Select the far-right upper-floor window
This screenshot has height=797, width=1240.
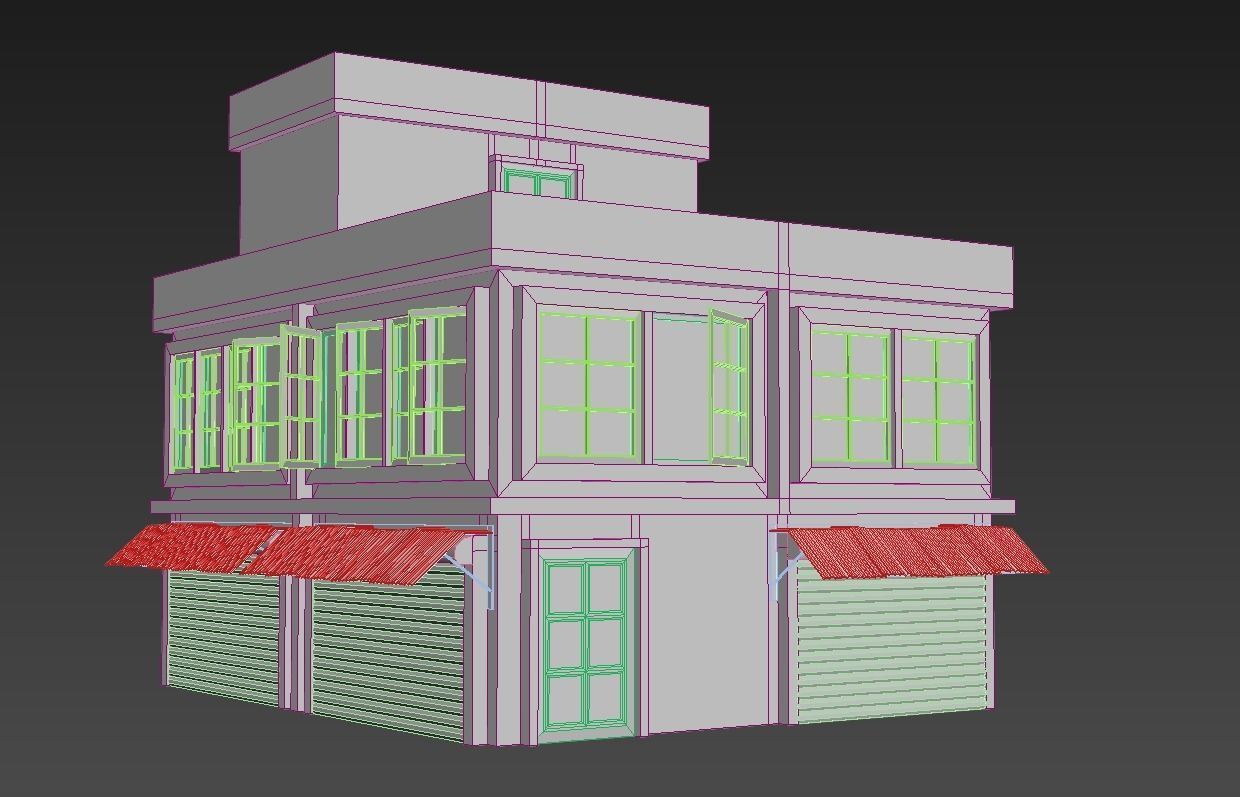pyautogui.click(x=939, y=400)
